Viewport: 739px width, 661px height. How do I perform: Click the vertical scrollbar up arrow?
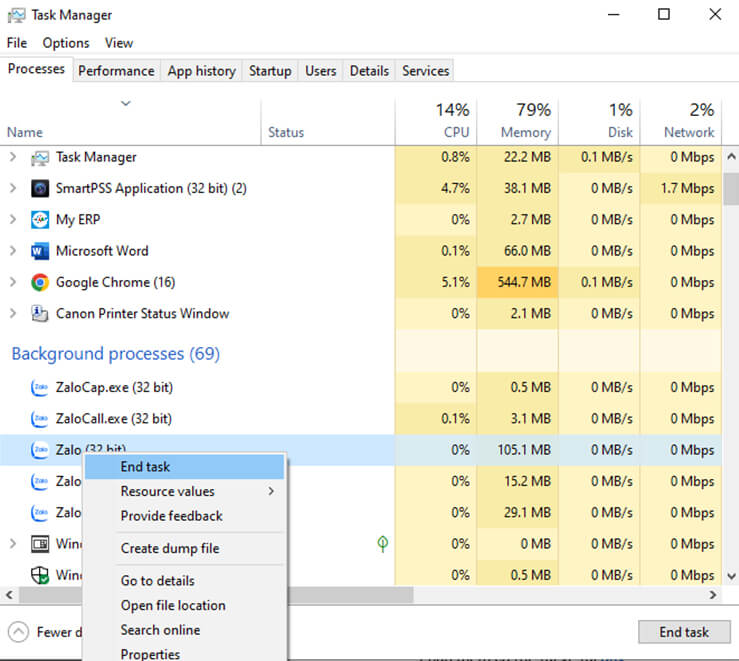731,156
